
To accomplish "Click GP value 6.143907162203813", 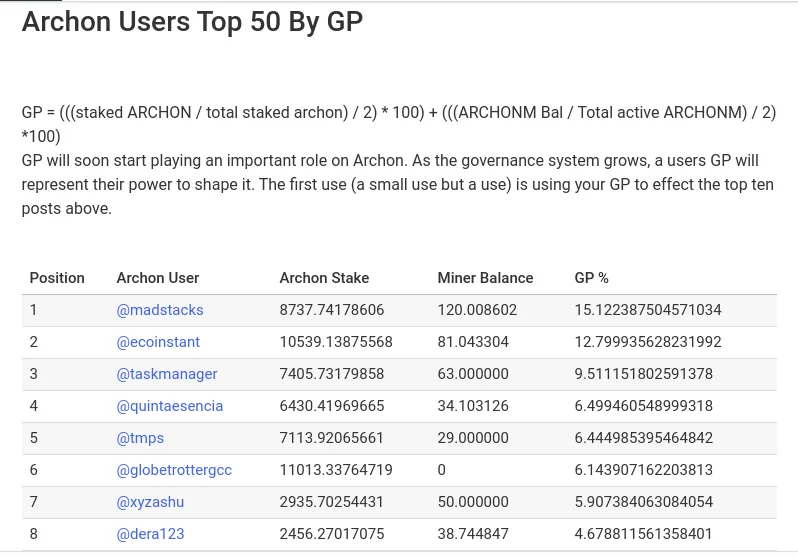I will pyautogui.click(x=644, y=470).
